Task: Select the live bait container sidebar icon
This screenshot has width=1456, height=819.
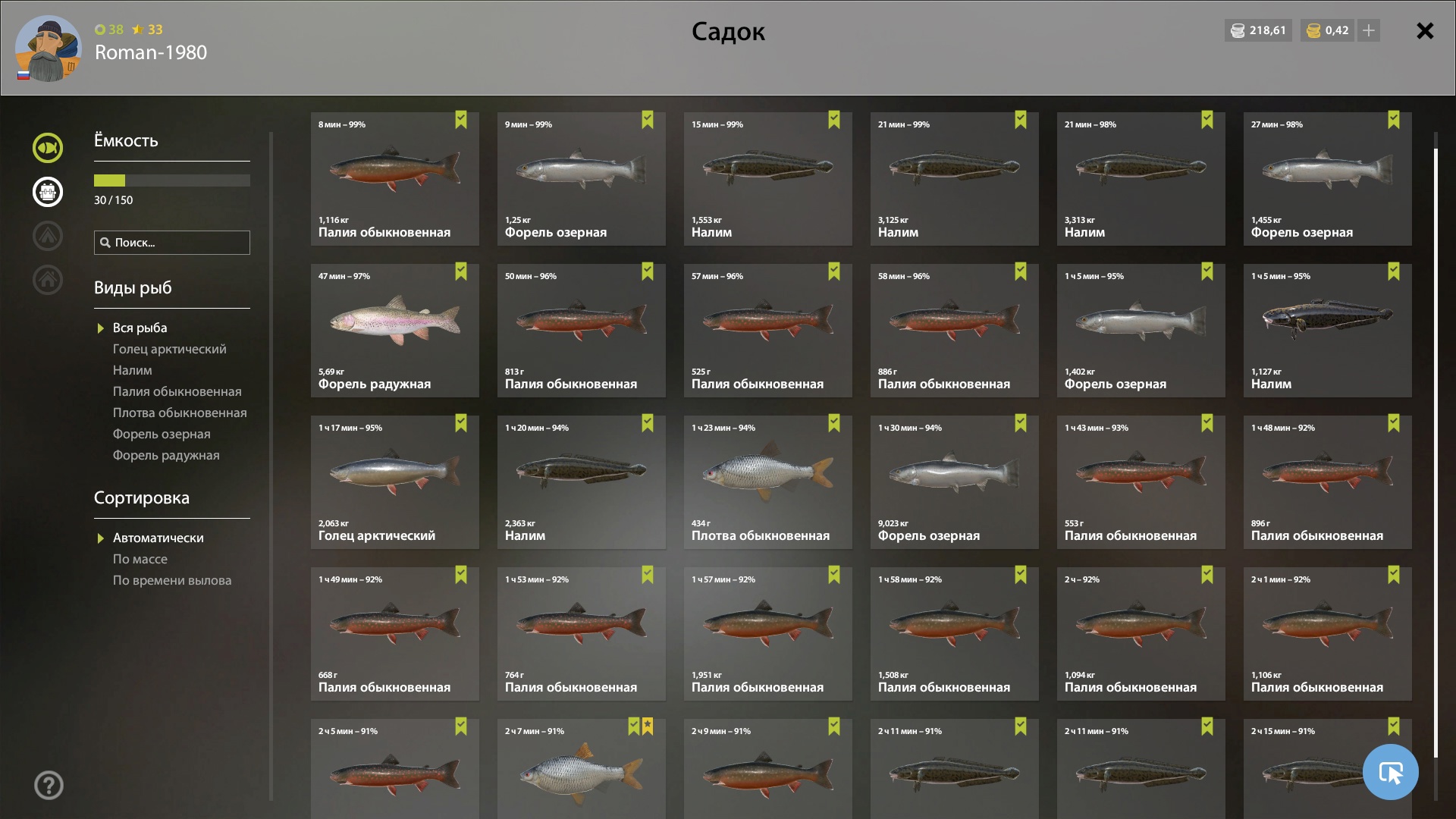Action: pyautogui.click(x=47, y=192)
